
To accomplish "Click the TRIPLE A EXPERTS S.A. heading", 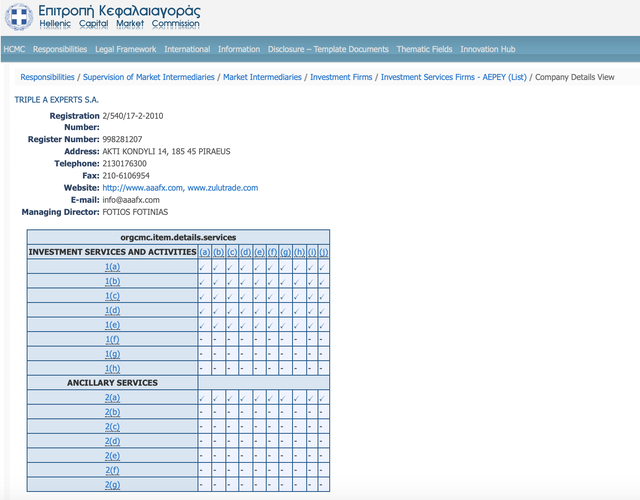I will pyautogui.click(x=57, y=100).
